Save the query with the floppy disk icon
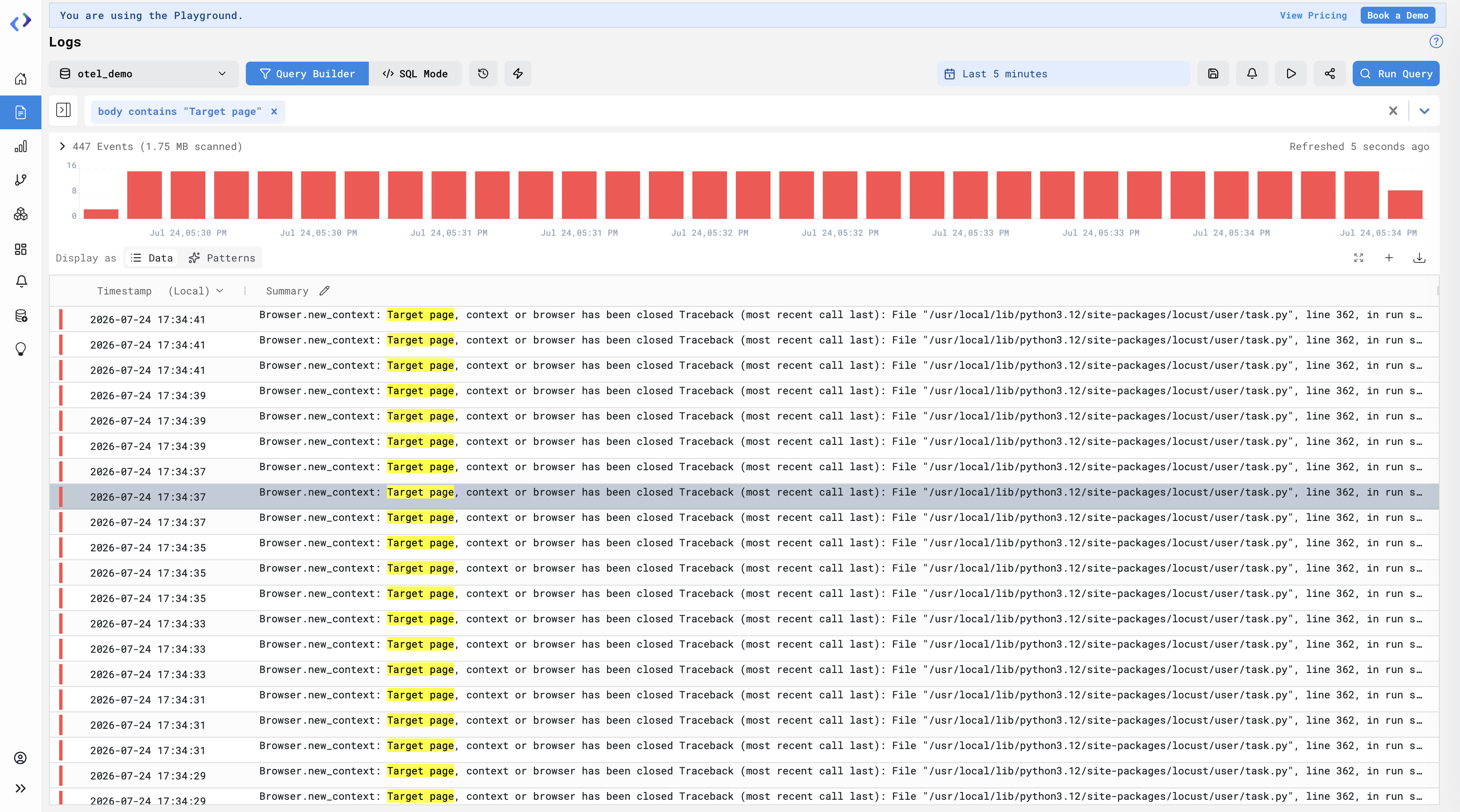 pos(1213,74)
